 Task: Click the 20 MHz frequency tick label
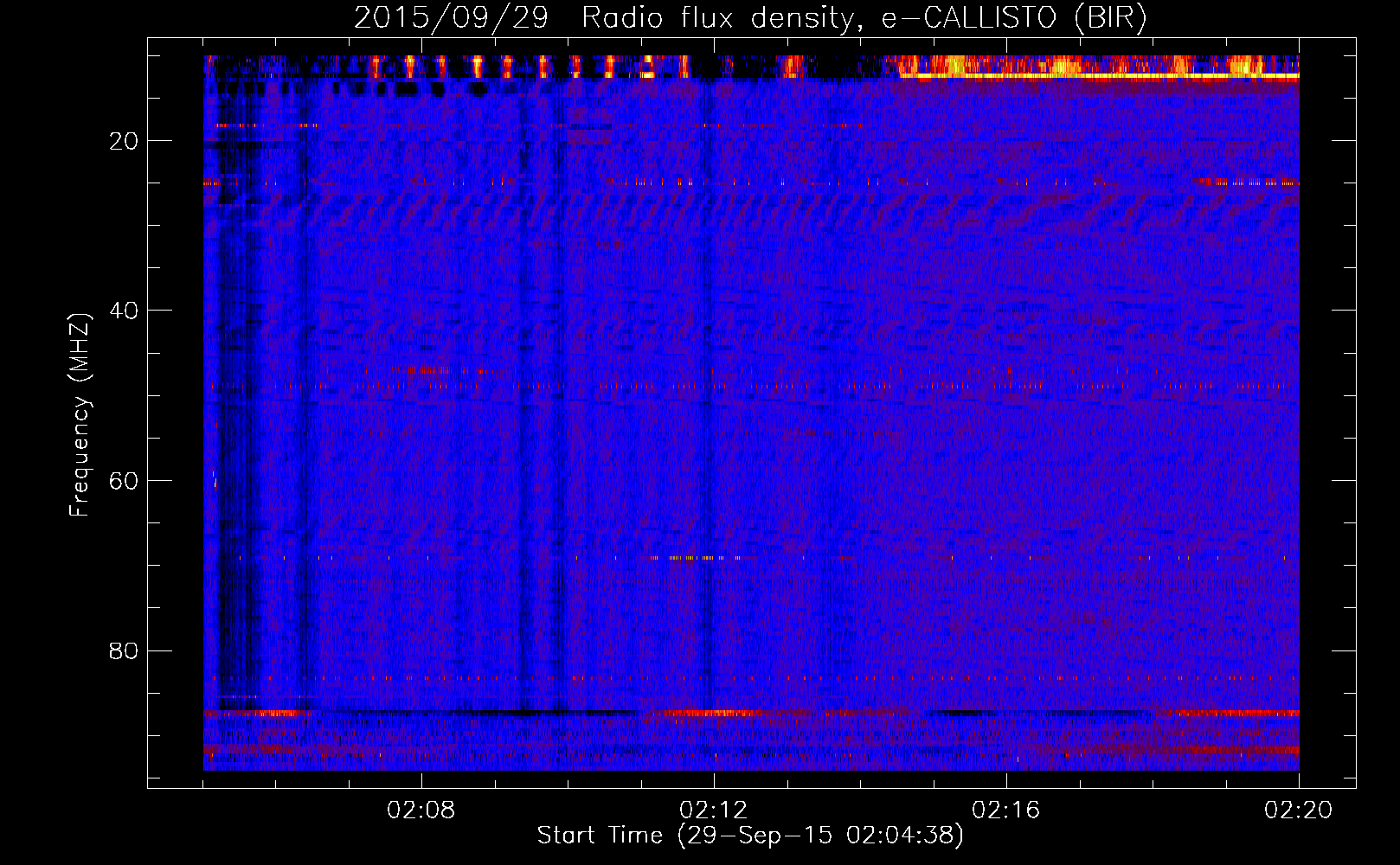pos(124,141)
